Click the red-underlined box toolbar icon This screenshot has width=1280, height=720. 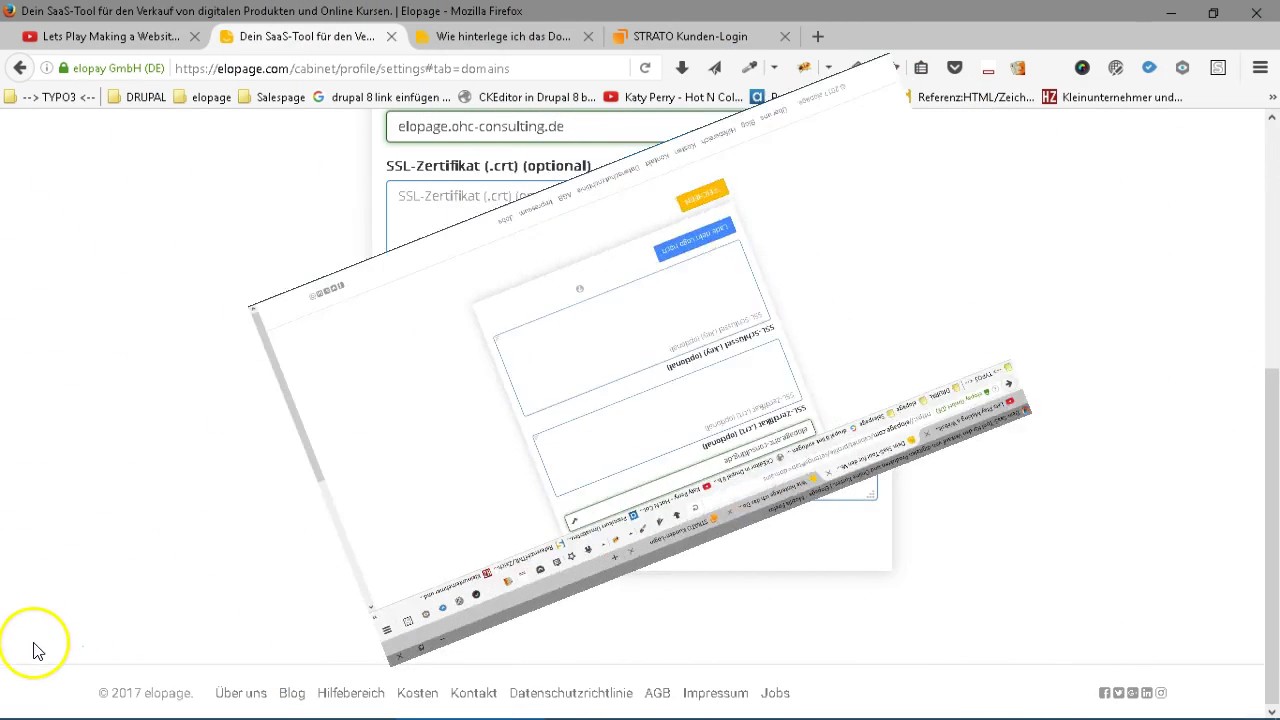(x=988, y=68)
